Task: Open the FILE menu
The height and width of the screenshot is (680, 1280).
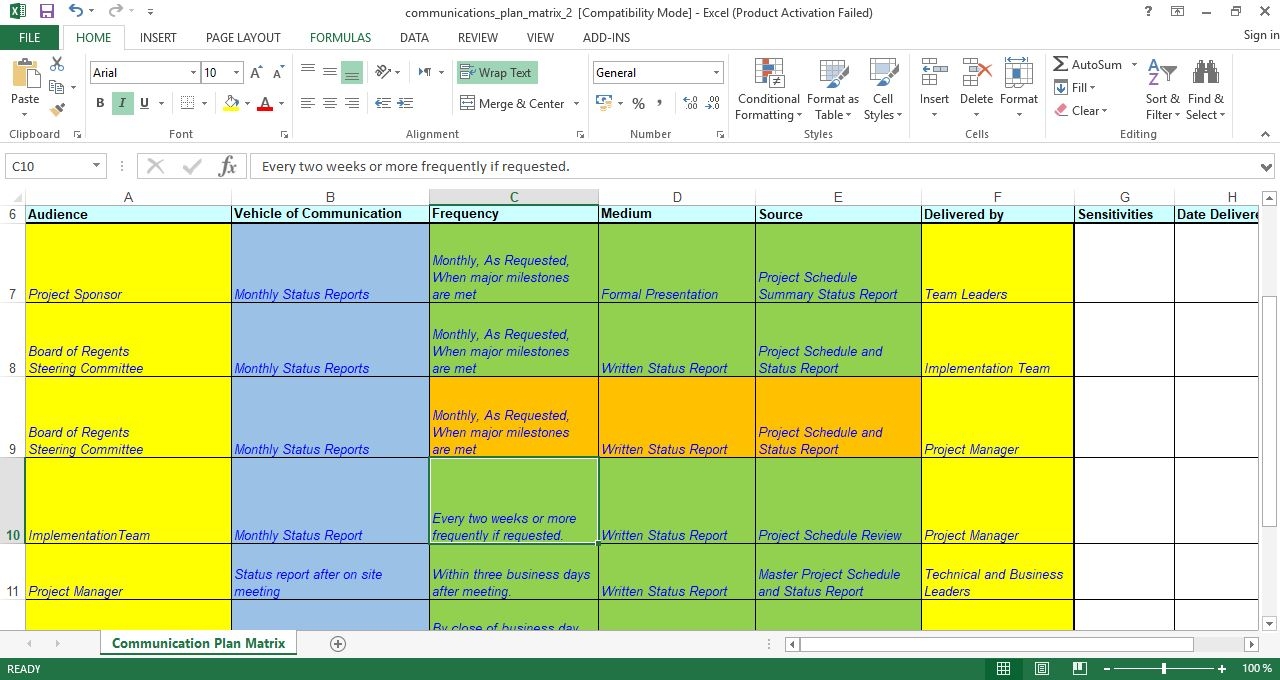Action: pos(29,37)
